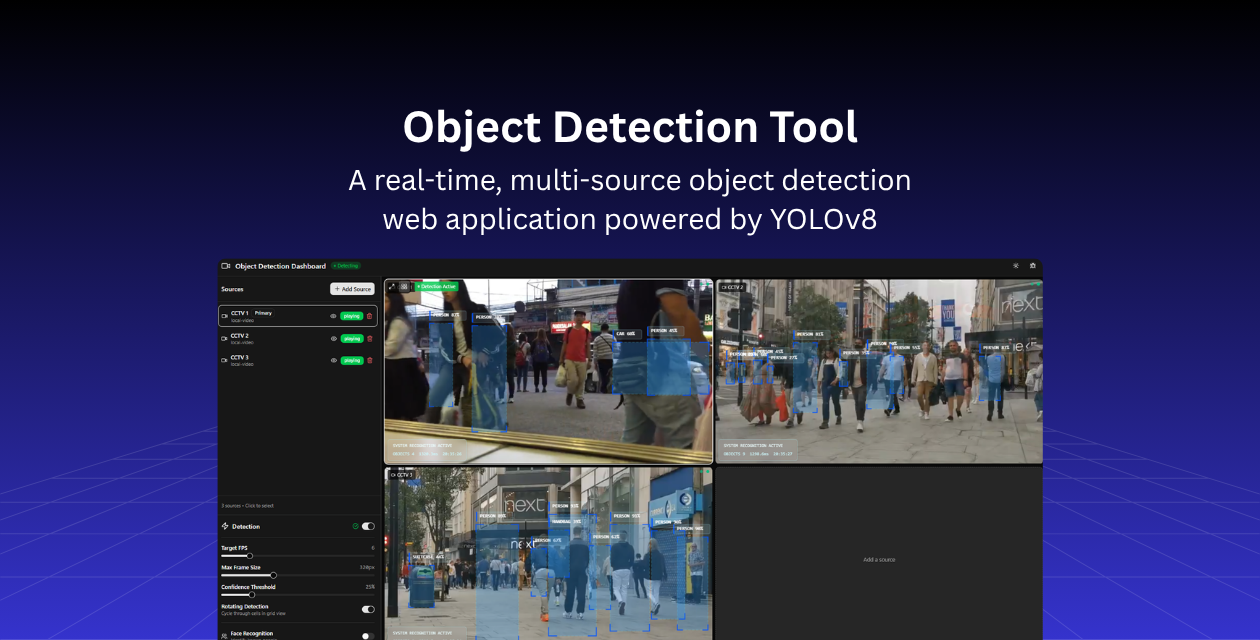Click the delete trash icon for CCTV 2
The image size is (1260, 640).
click(x=369, y=338)
